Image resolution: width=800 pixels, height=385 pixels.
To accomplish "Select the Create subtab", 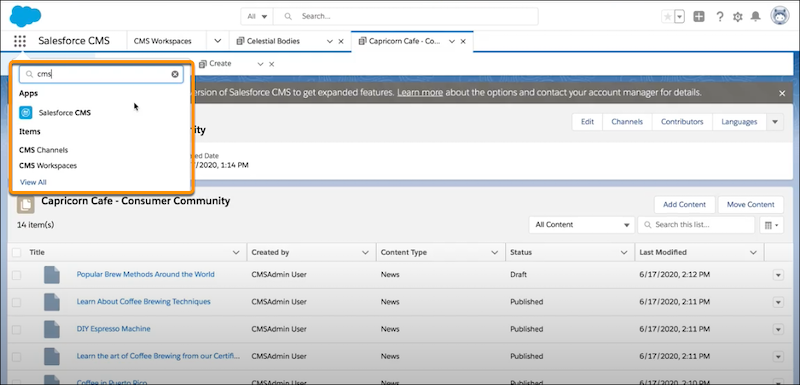I will [220, 64].
